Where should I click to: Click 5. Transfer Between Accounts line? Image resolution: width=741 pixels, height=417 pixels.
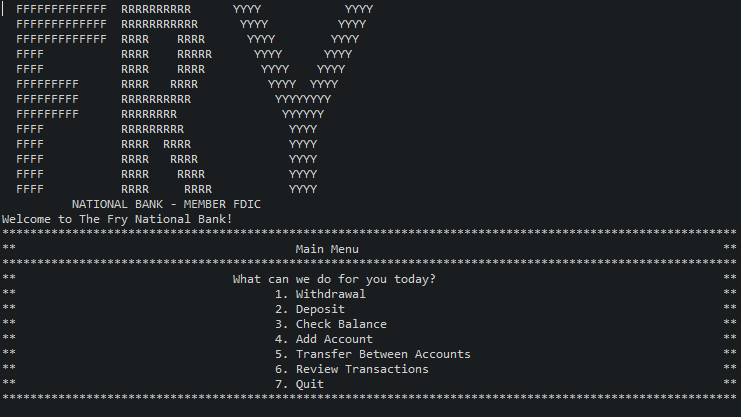373,354
